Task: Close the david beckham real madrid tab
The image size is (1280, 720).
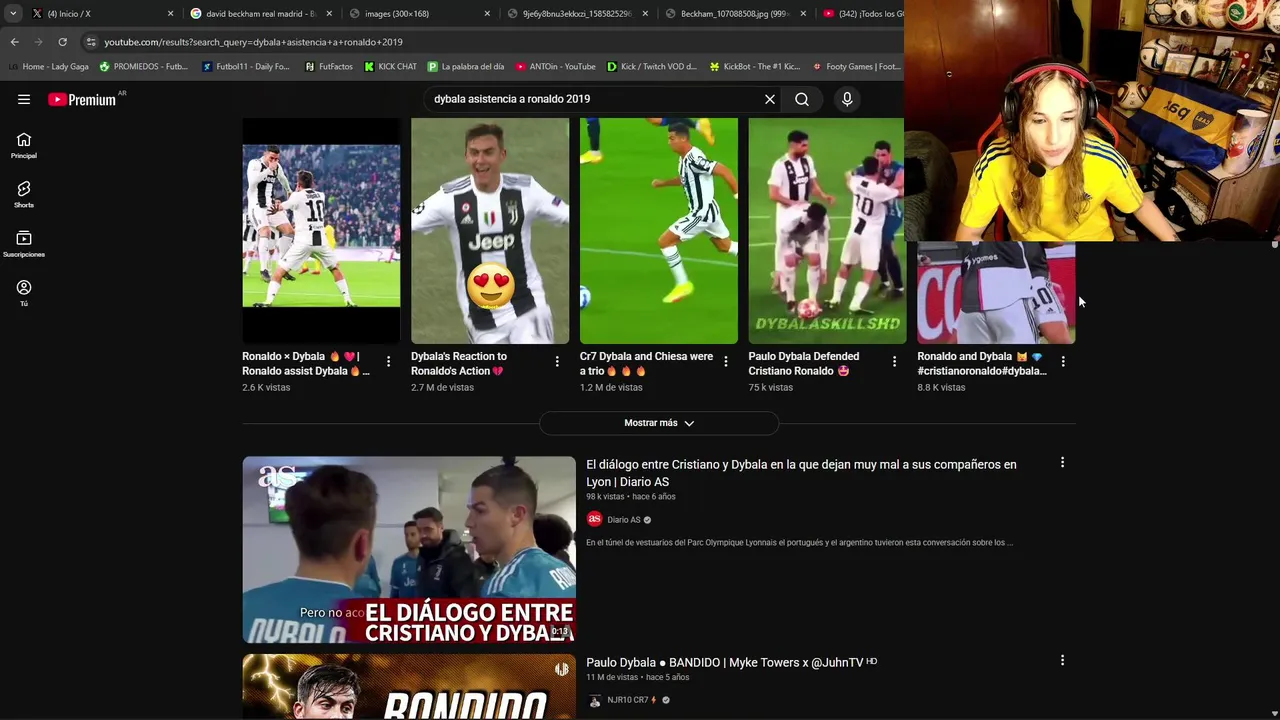Action: [329, 14]
